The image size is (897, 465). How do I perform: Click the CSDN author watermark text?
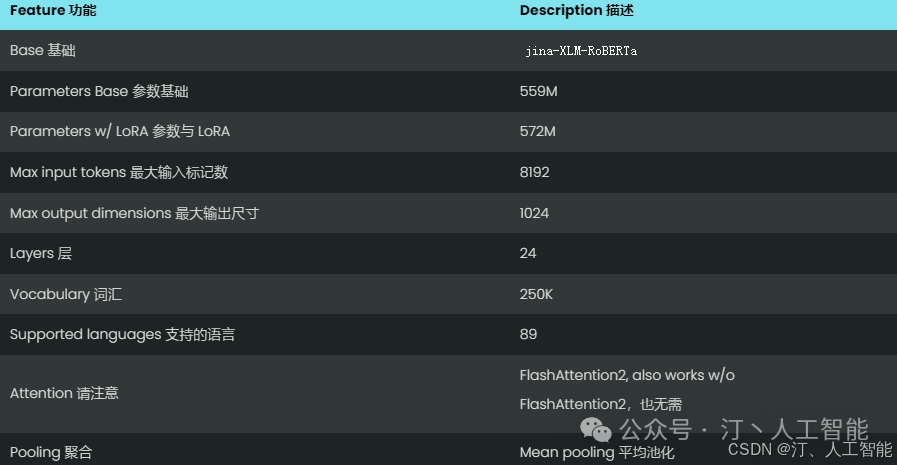click(x=809, y=449)
